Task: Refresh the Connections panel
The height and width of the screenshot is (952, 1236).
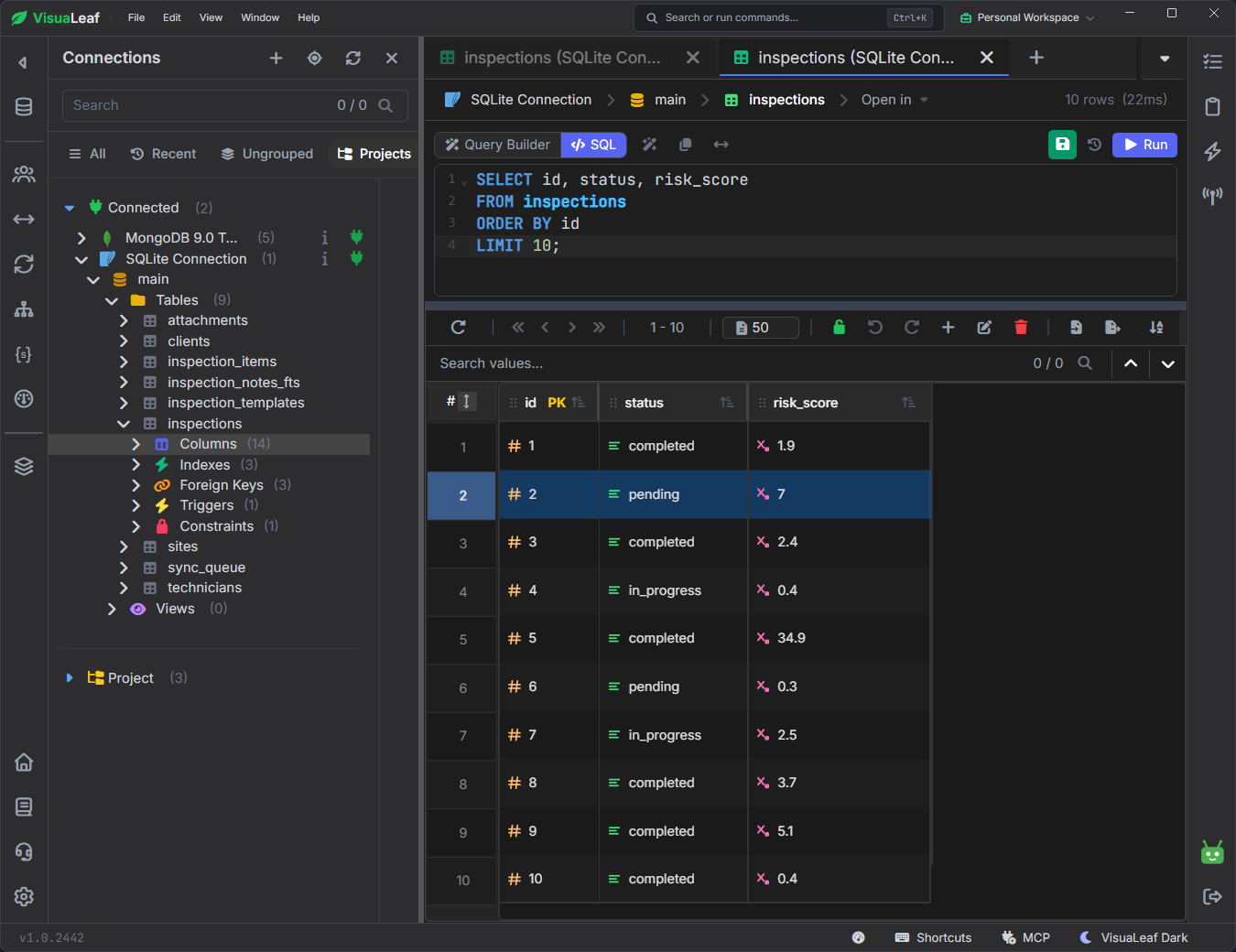Action: (353, 59)
